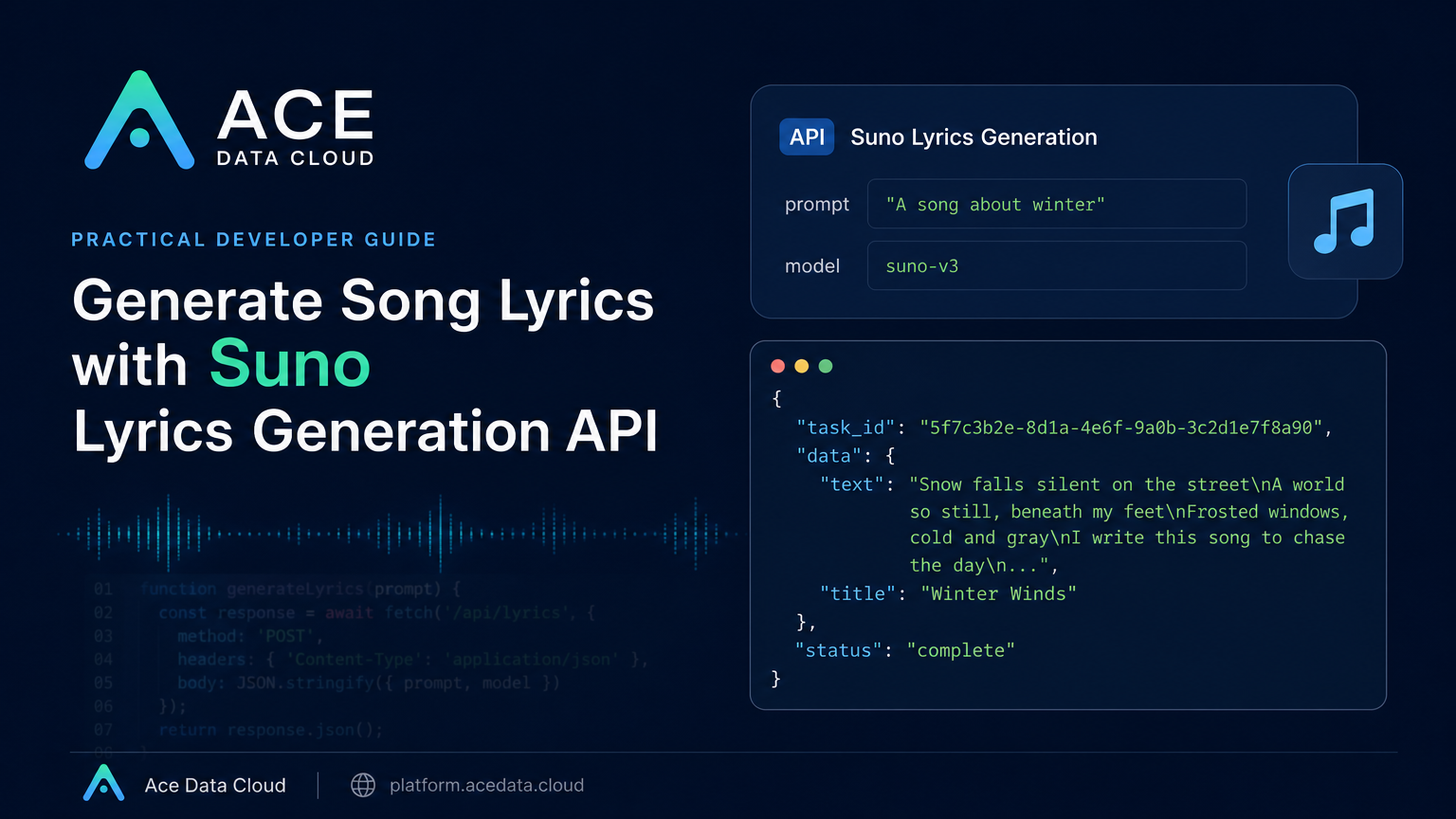This screenshot has height=819, width=1456.
Task: Click the "title" key in the JSON
Action: 858,593
